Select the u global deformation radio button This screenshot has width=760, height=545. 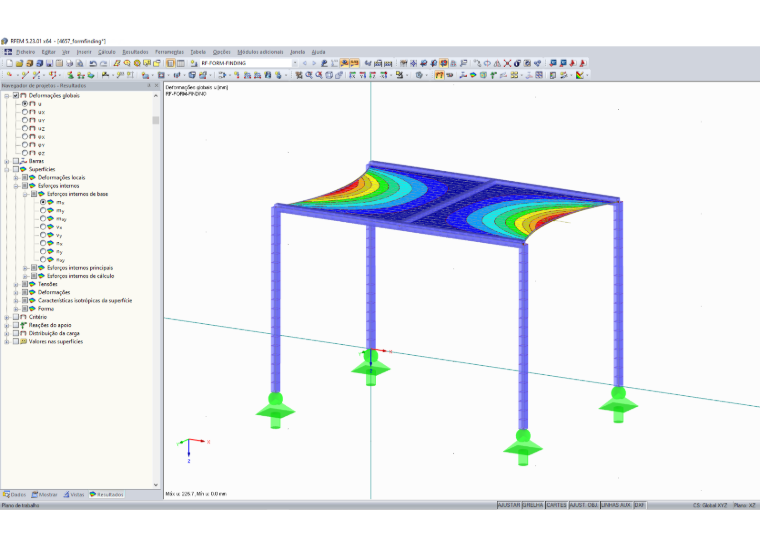[x=25, y=104]
